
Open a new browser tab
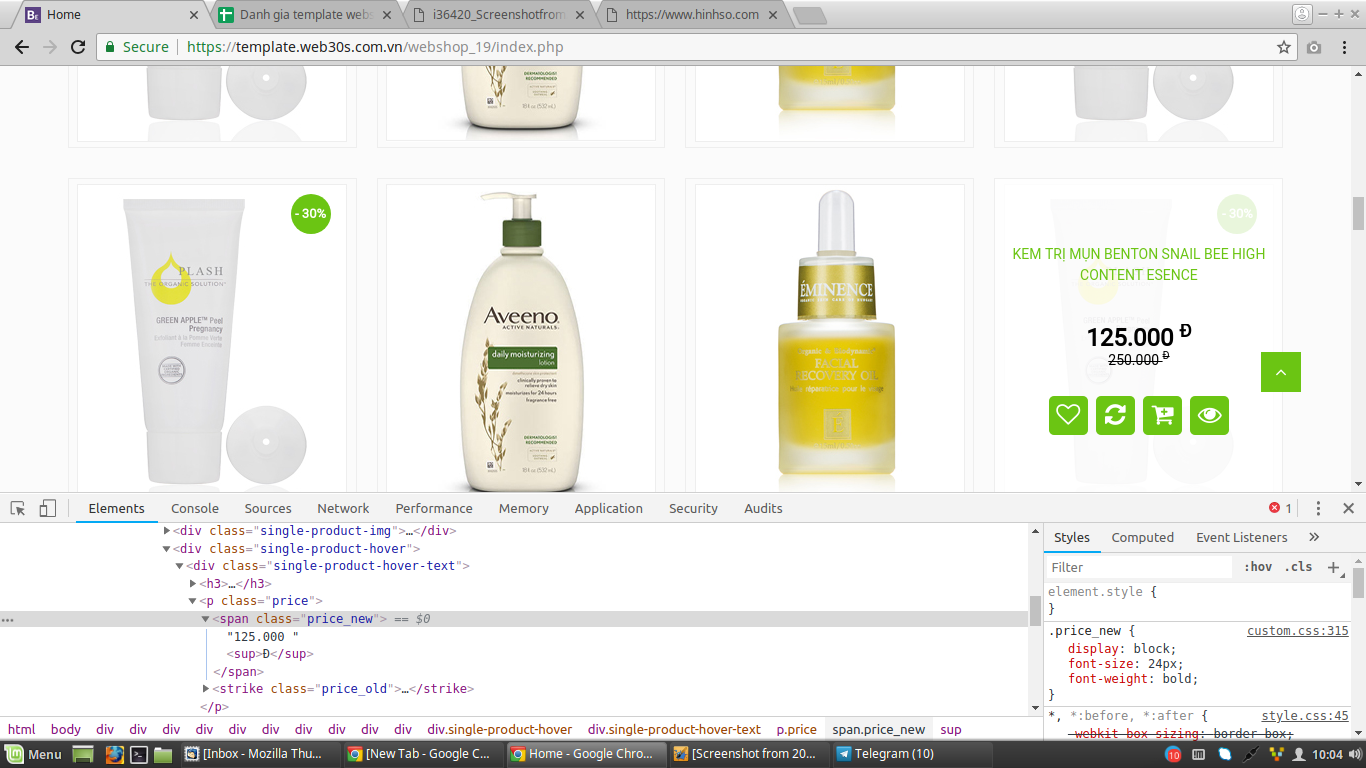point(809,15)
